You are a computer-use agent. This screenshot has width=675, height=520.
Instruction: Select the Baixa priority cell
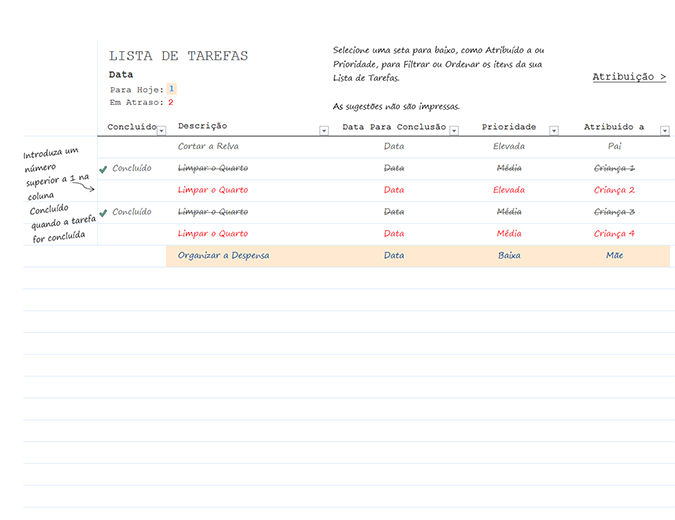point(509,255)
